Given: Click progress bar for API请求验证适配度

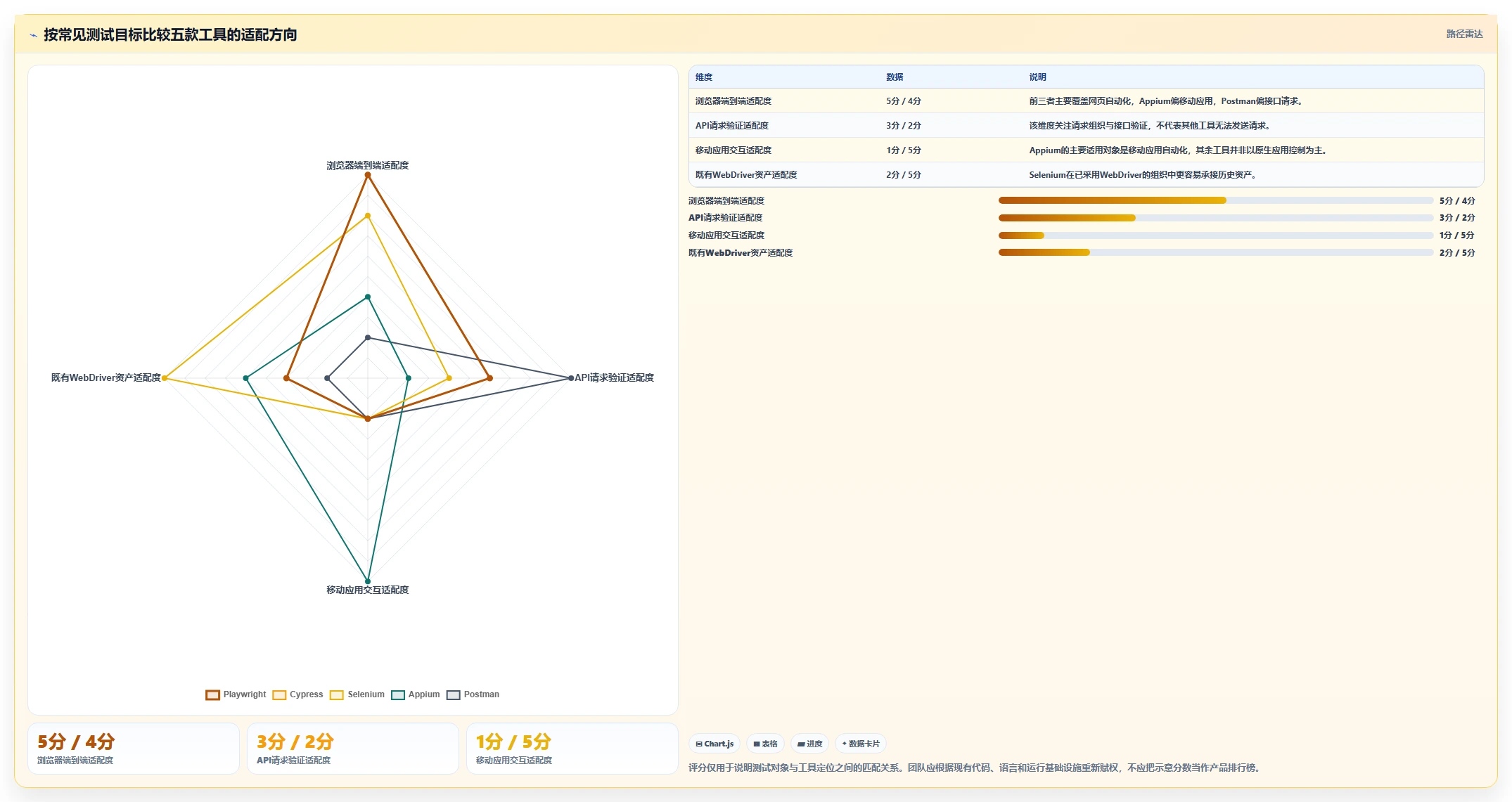Looking at the screenshot, I should coord(1215,218).
